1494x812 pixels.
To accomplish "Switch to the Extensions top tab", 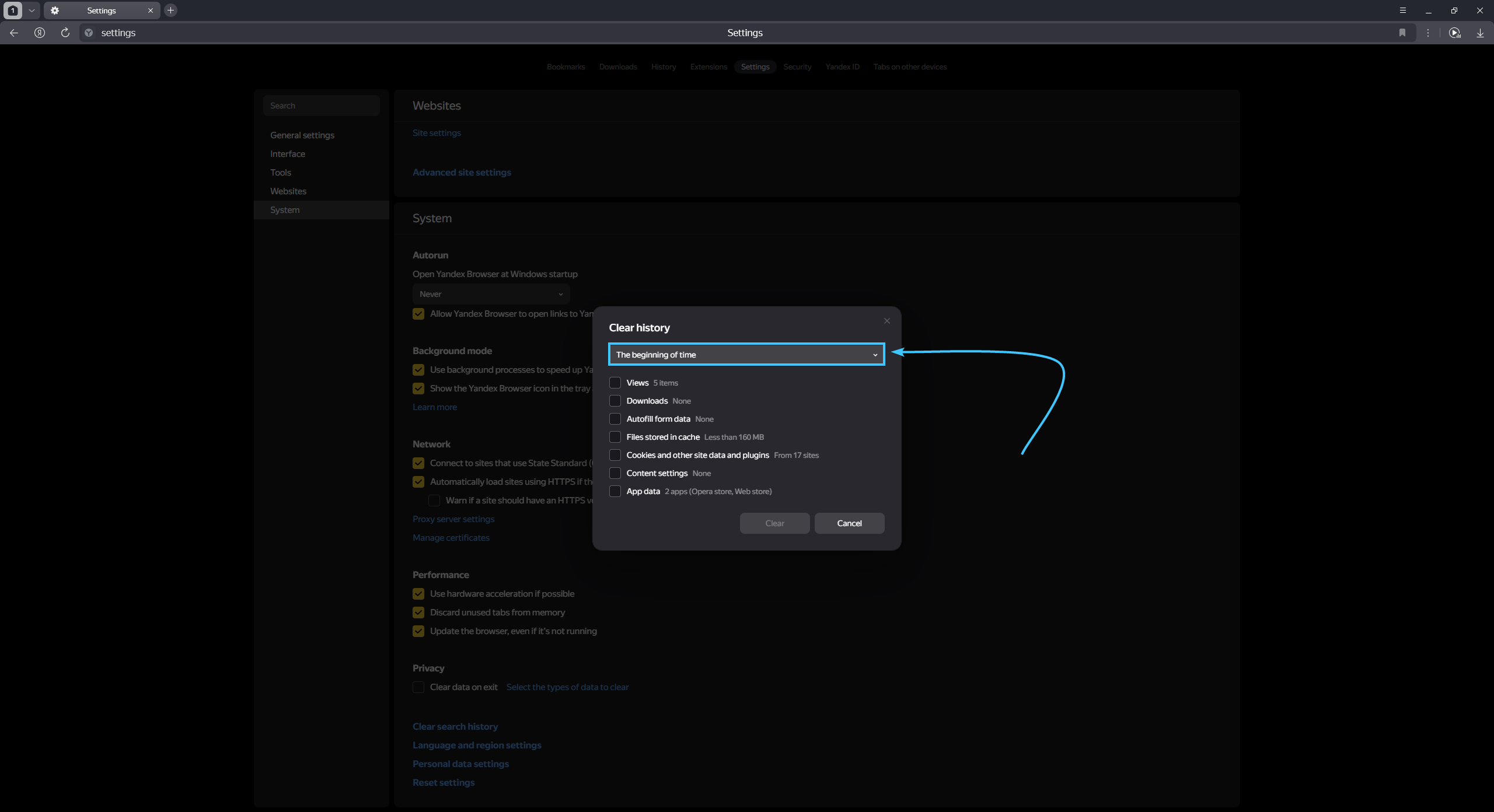I will tap(708, 66).
